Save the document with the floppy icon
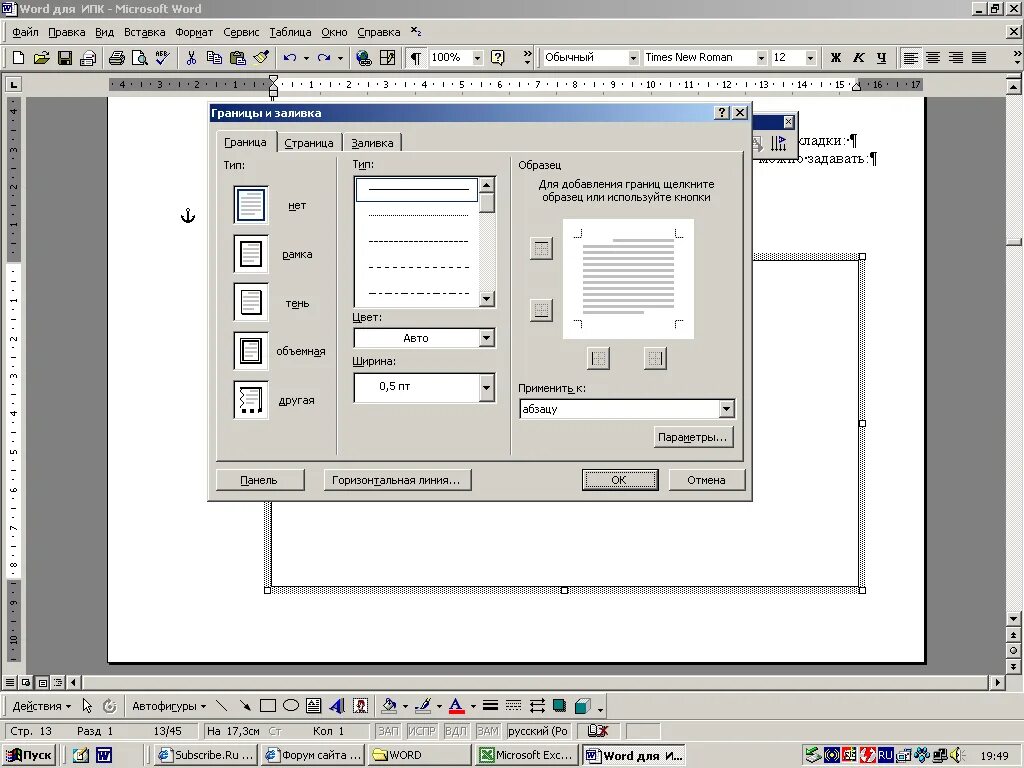 tap(65, 57)
